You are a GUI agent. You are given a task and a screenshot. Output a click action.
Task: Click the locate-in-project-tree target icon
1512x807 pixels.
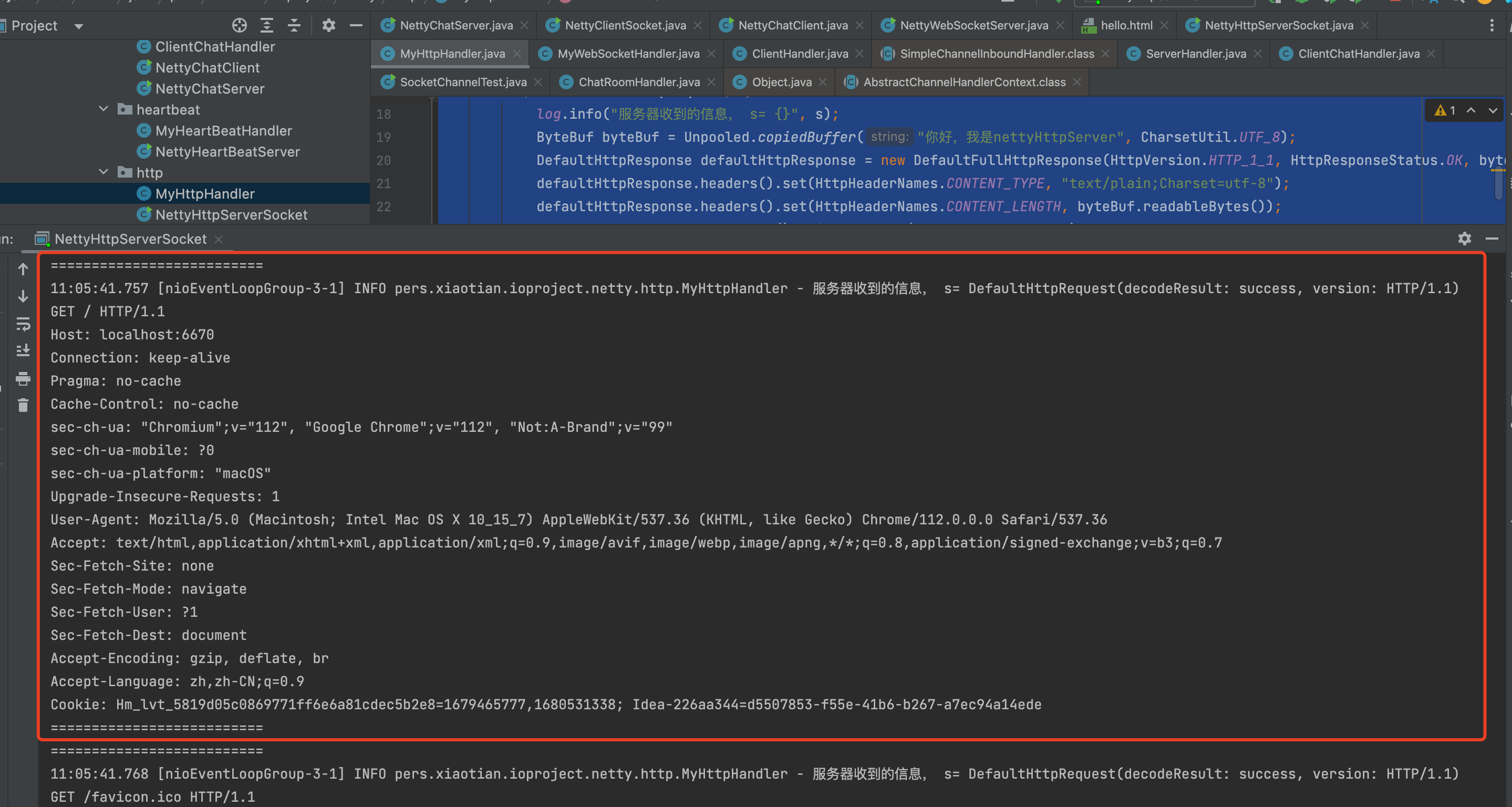click(239, 25)
